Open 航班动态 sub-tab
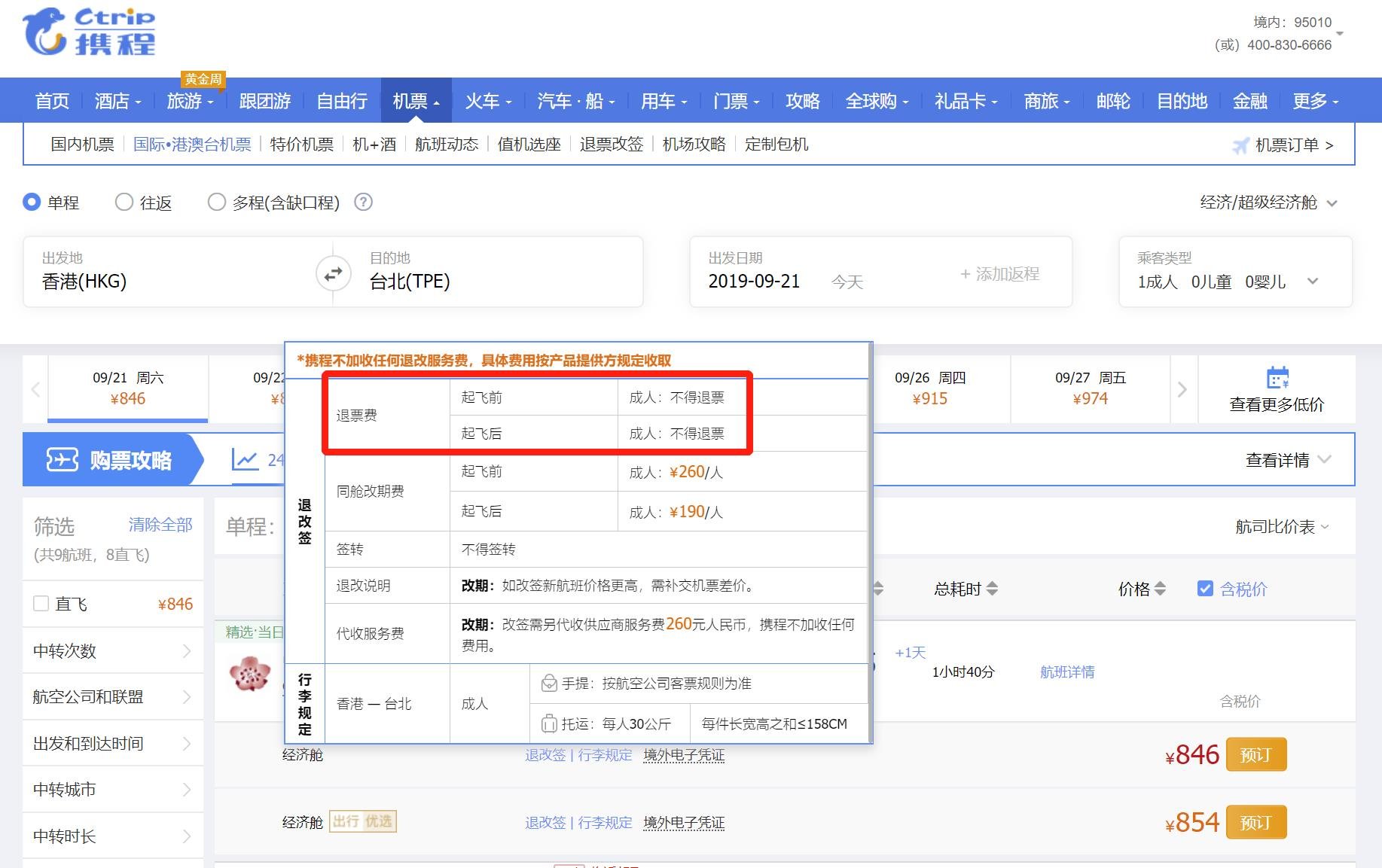Image resolution: width=1382 pixels, height=868 pixels. (447, 144)
